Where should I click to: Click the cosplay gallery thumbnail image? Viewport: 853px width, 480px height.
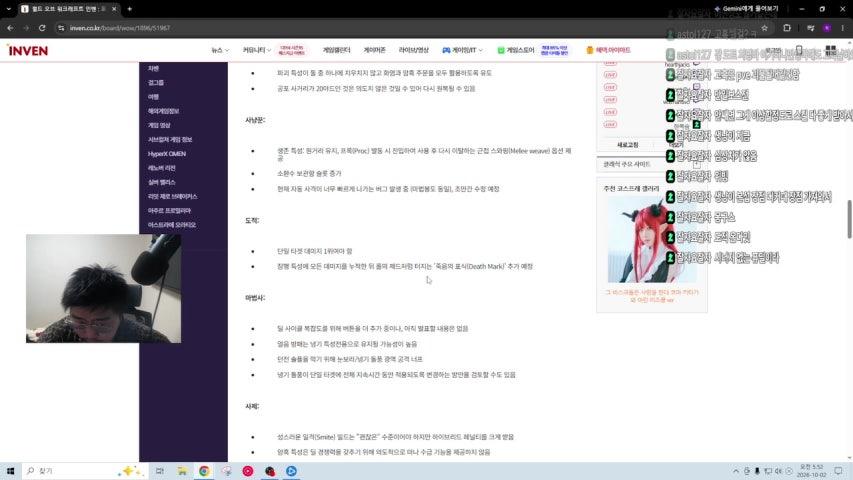tap(652, 241)
